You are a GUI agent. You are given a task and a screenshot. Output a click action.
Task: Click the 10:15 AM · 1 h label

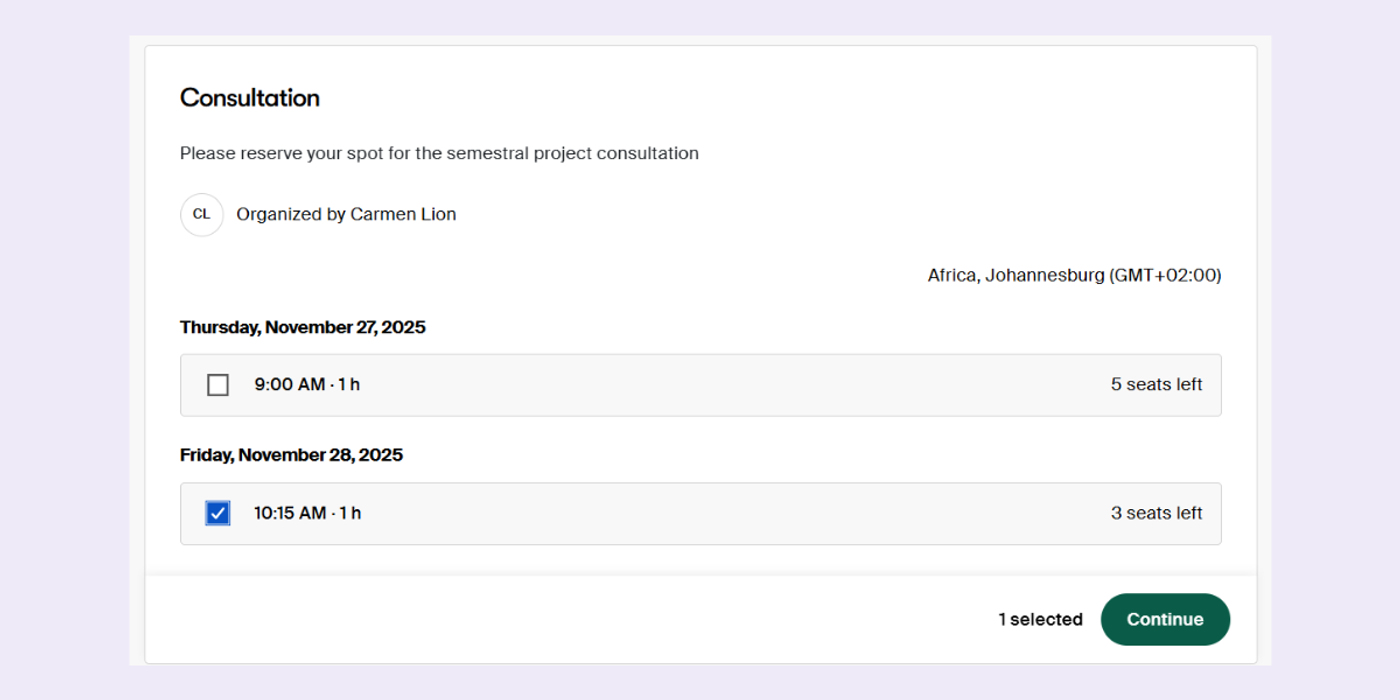point(308,512)
